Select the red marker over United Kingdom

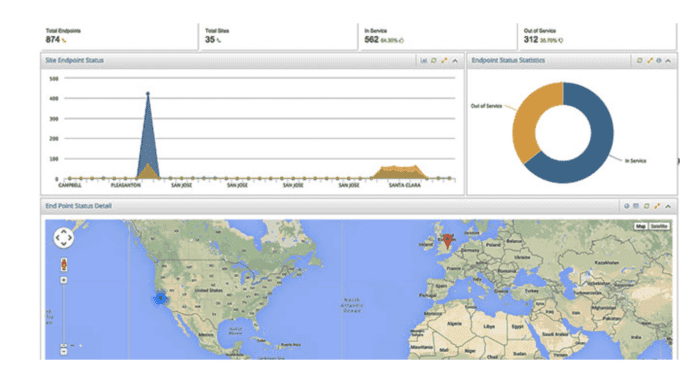447,240
